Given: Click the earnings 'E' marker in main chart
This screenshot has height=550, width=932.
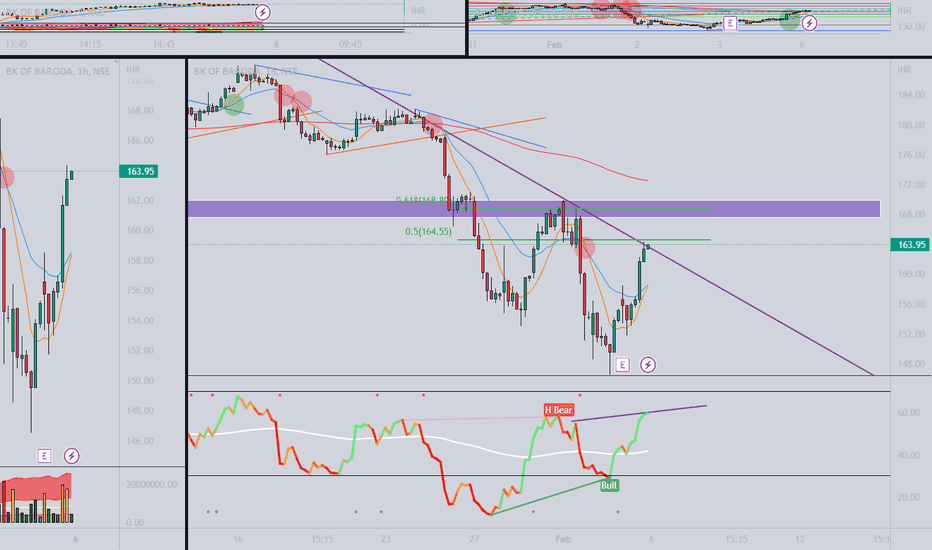Looking at the screenshot, I should (x=622, y=364).
